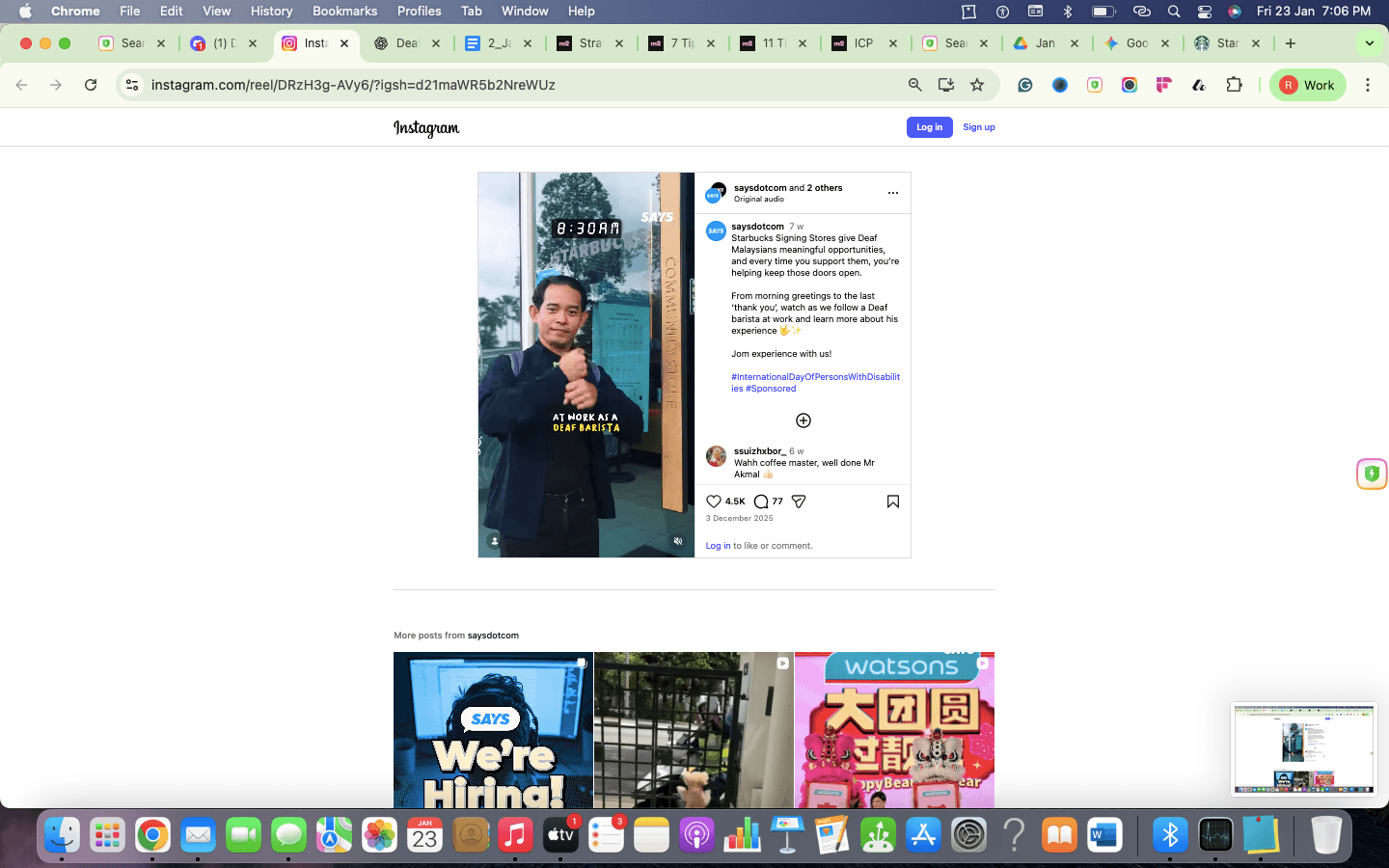View site information icon
Screen dimensions: 1389x868
pos(132,85)
